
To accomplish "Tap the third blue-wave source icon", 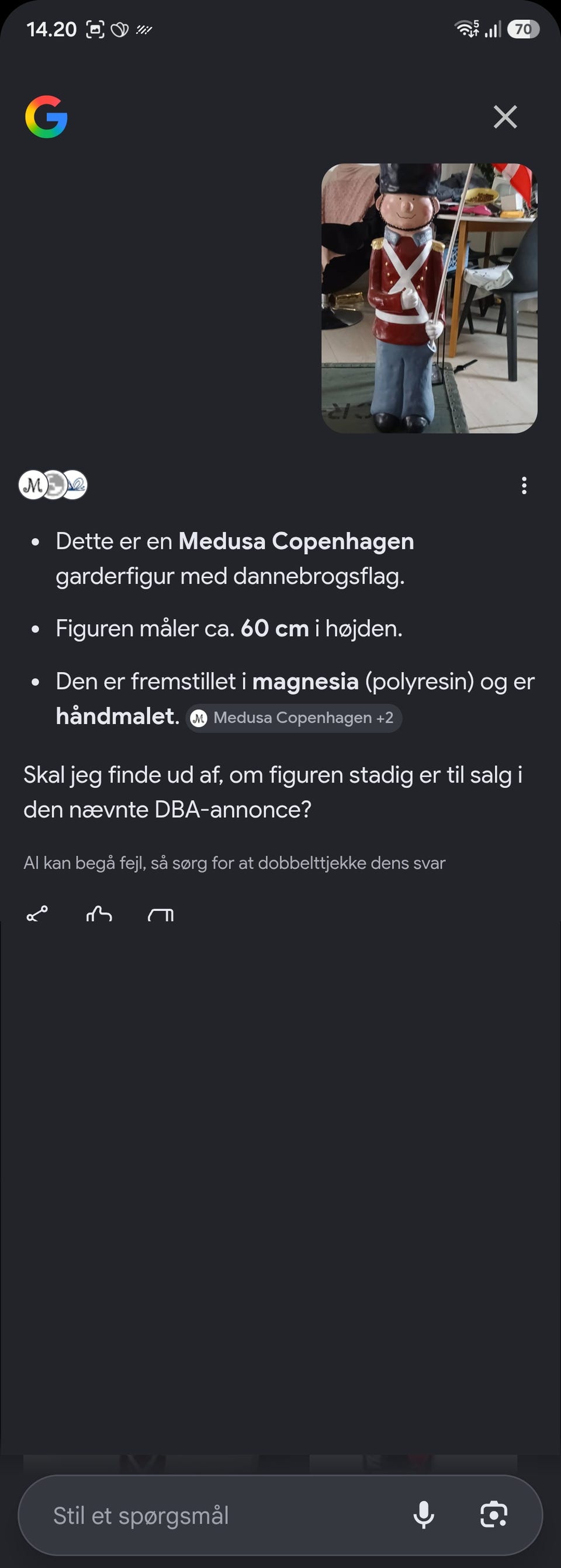I will [x=75, y=485].
